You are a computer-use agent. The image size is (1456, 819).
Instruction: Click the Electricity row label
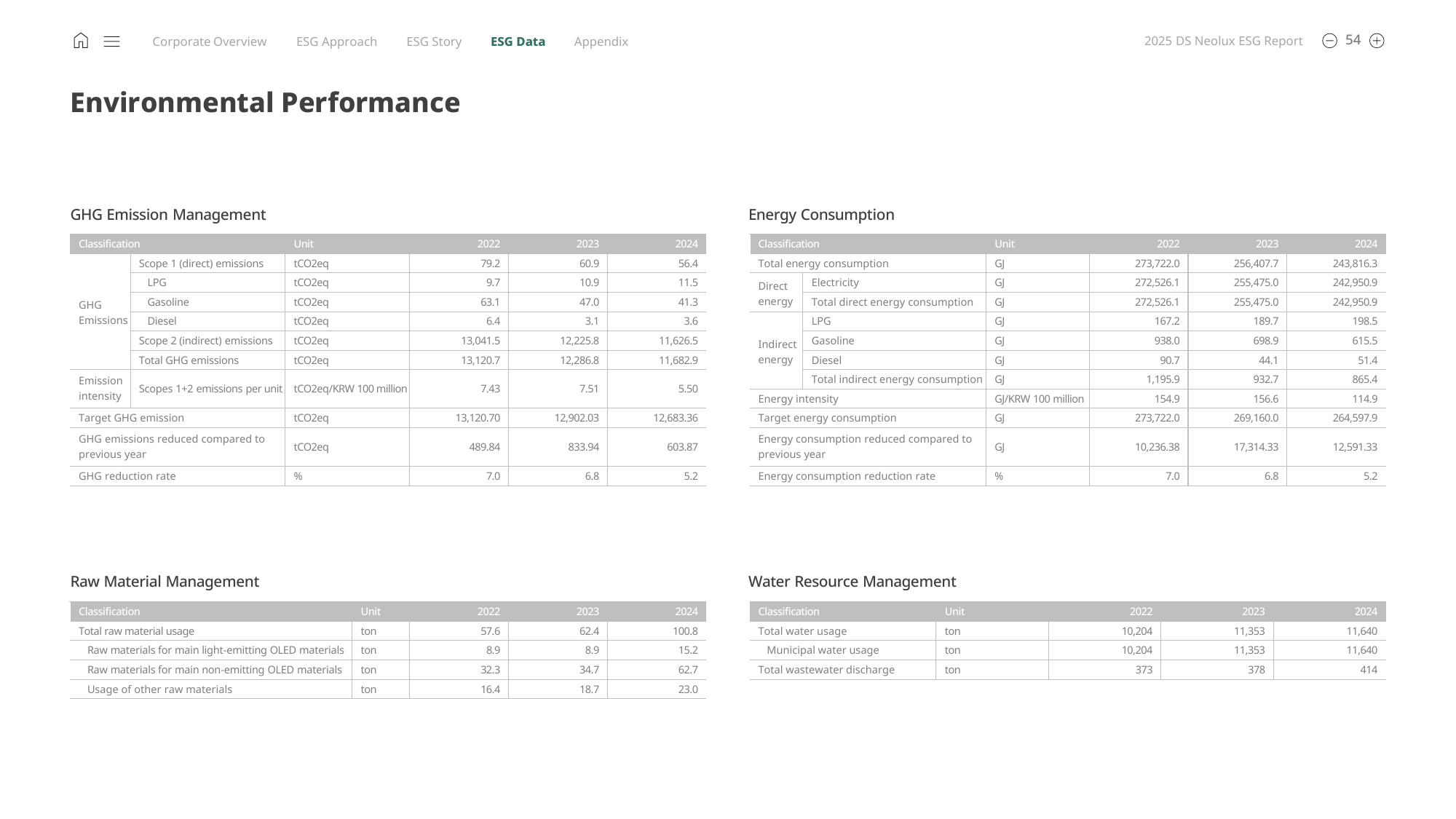pos(835,282)
